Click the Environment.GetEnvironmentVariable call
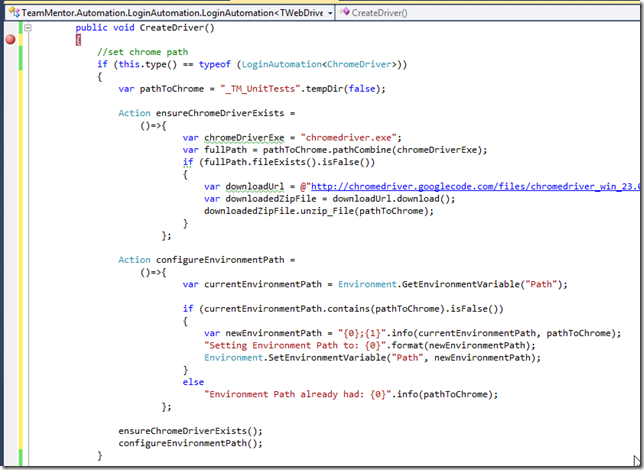 (x=452, y=284)
